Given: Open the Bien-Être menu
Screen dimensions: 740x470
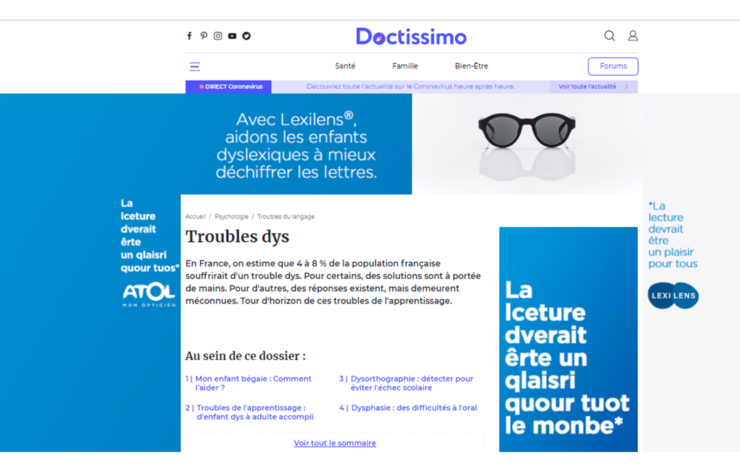Looking at the screenshot, I should (471, 66).
